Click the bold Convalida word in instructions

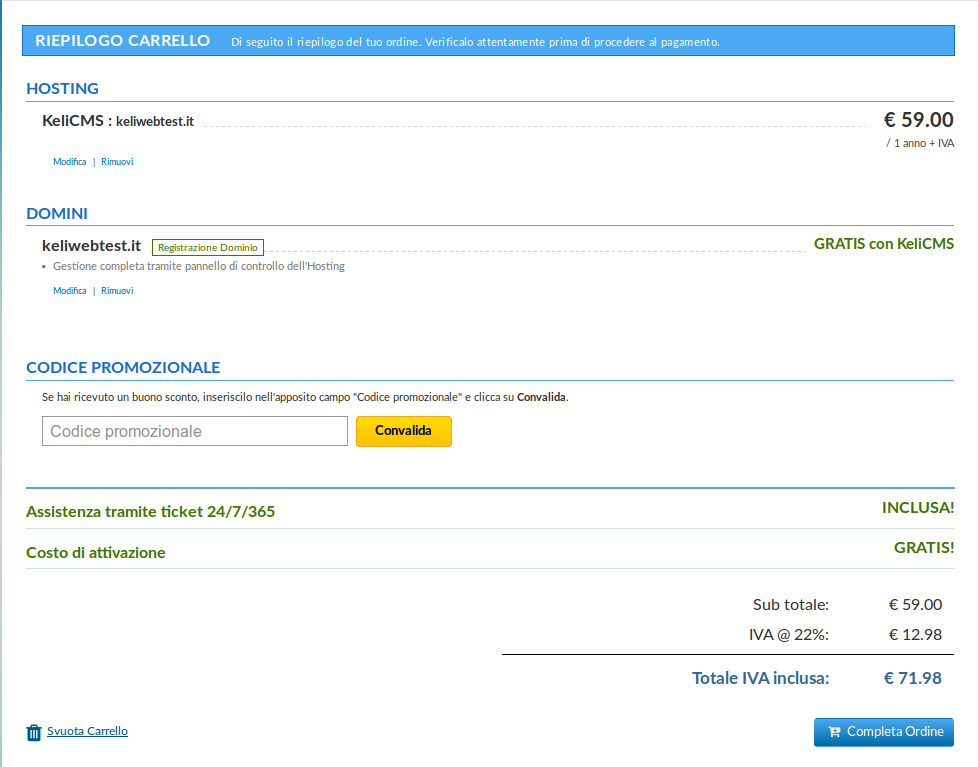[x=541, y=397]
